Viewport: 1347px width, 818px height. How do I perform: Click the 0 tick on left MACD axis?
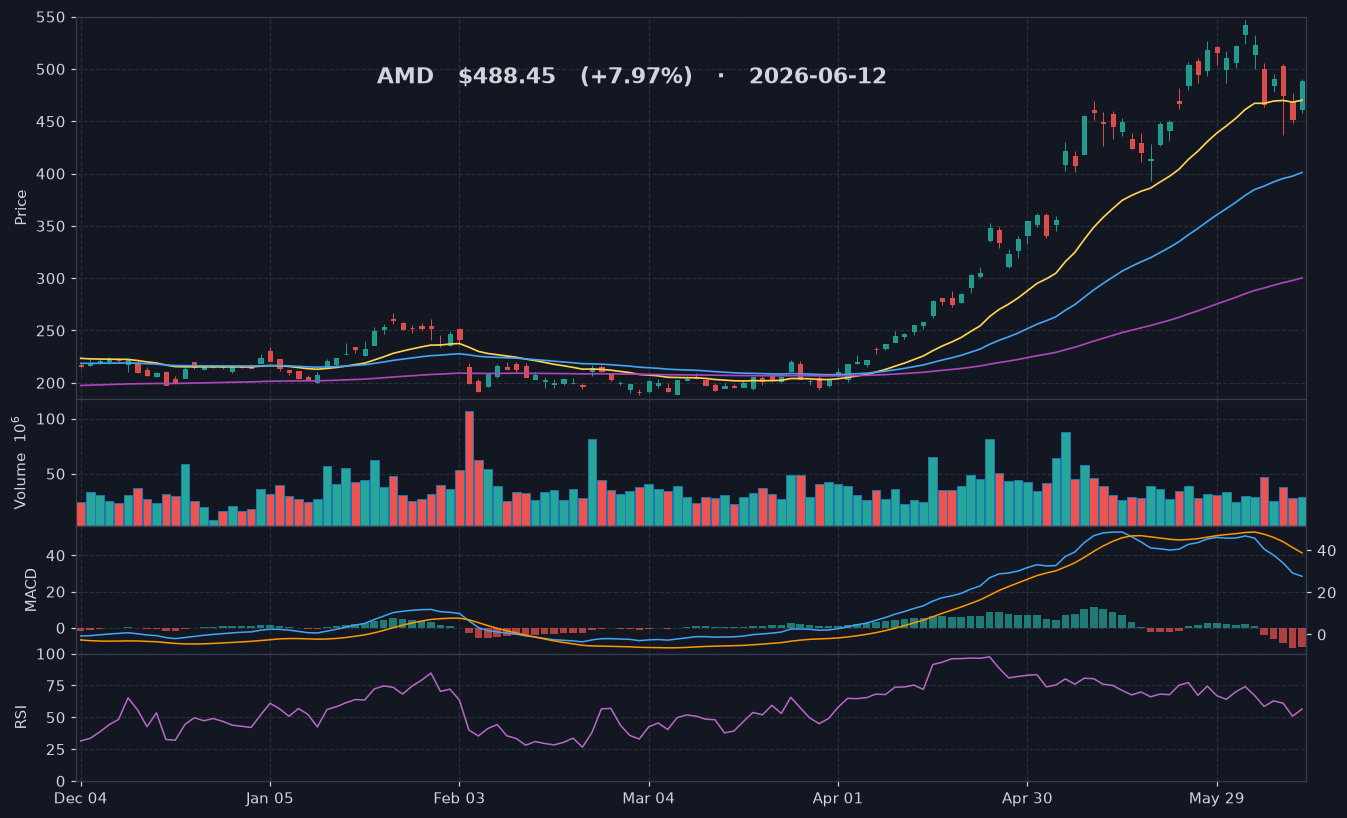point(61,629)
